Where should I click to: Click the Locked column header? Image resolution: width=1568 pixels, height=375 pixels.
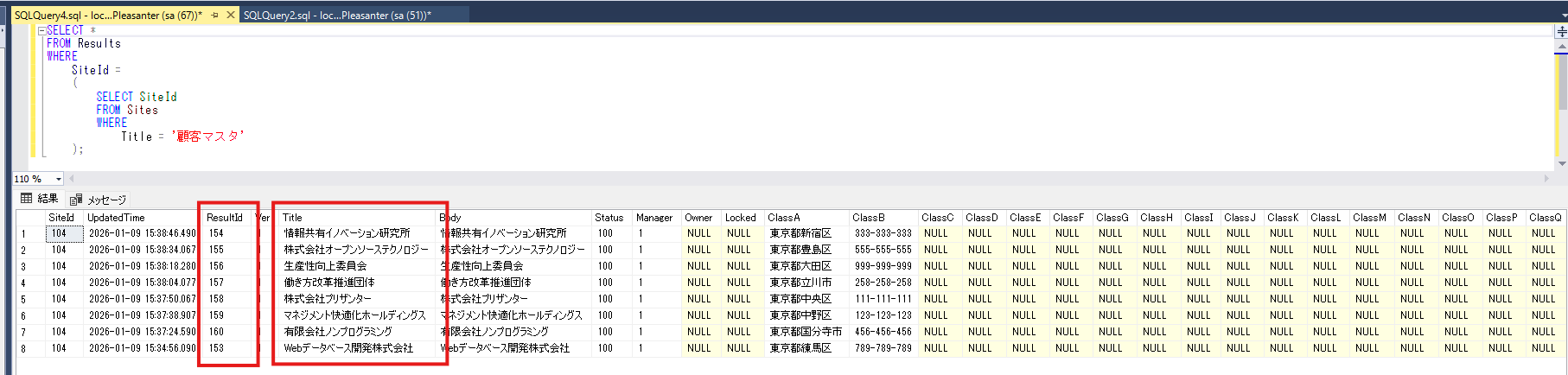click(x=742, y=218)
